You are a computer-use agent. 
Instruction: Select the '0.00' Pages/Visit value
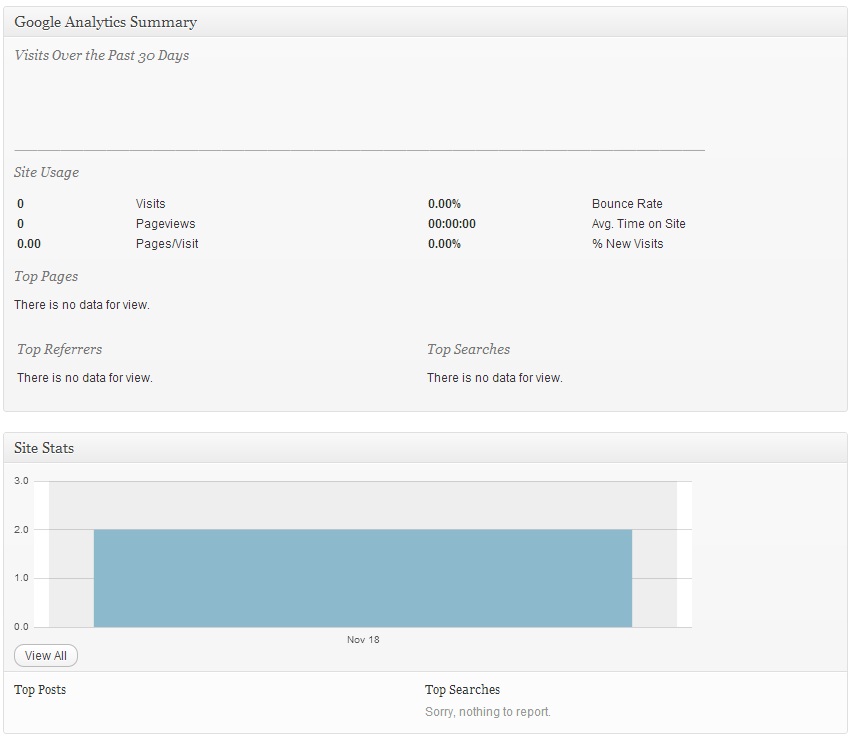[x=29, y=244]
